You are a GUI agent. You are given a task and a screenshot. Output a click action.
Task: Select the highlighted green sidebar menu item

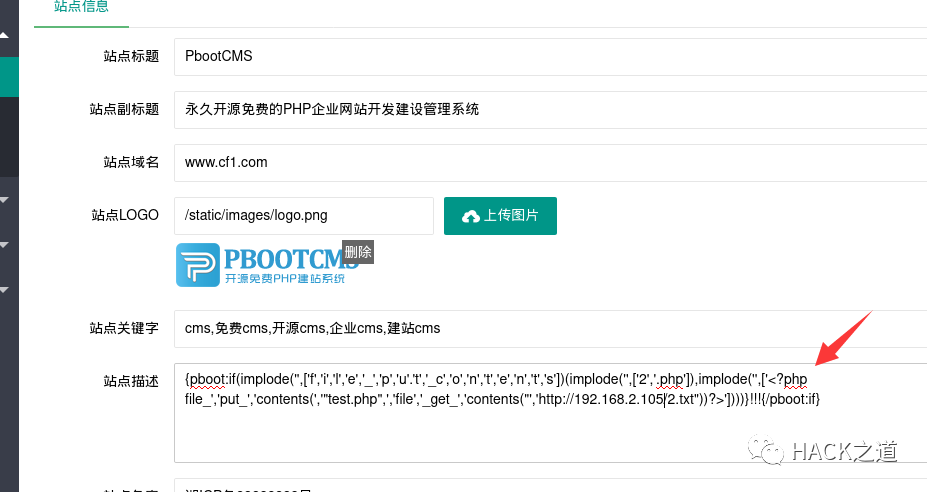click(9, 77)
